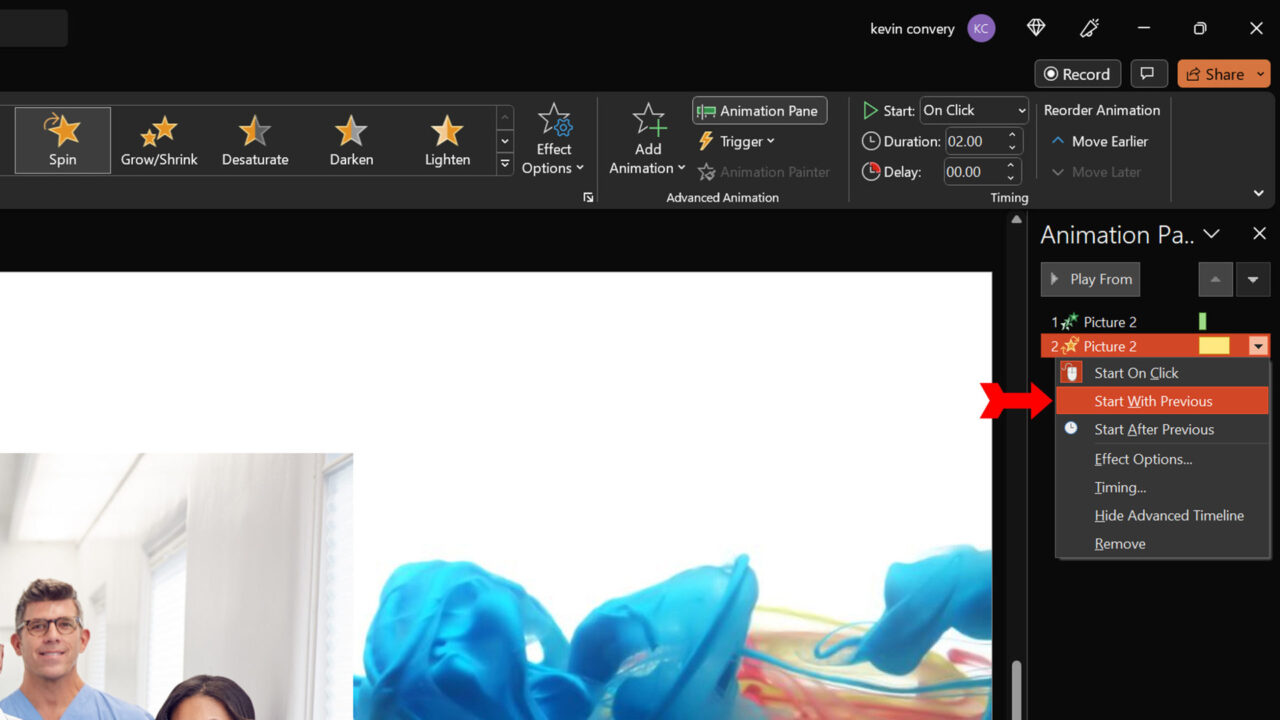Viewport: 1280px width, 720px height.
Task: Open the comments pane
Action: 1148,73
